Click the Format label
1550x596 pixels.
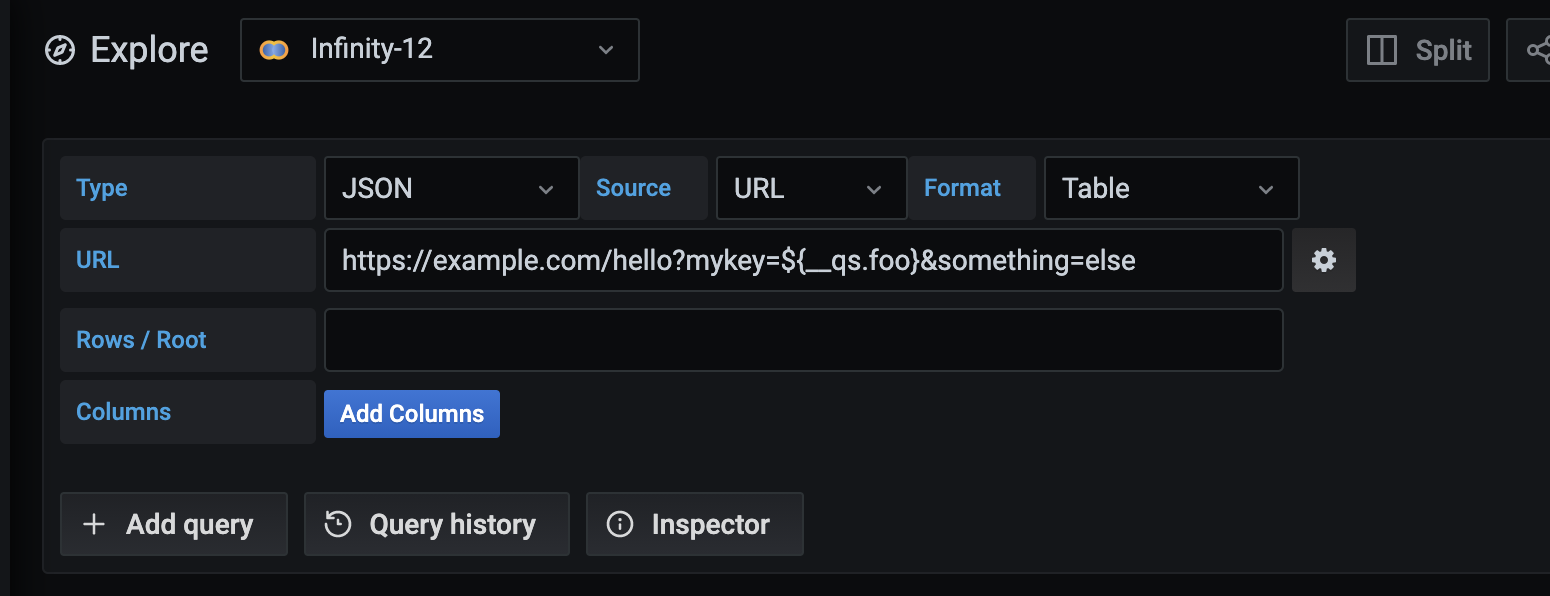[961, 188]
